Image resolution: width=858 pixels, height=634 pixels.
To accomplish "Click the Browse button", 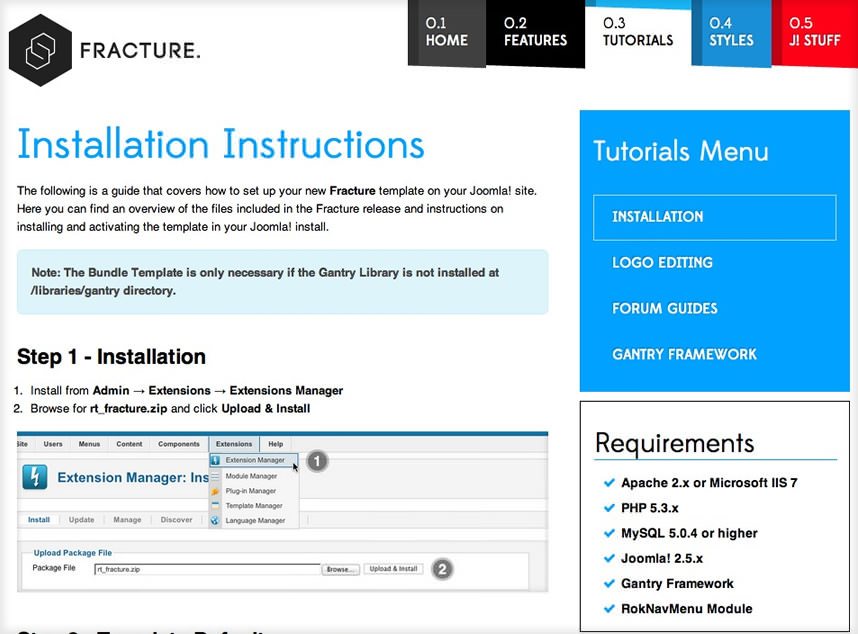I will click(x=340, y=569).
